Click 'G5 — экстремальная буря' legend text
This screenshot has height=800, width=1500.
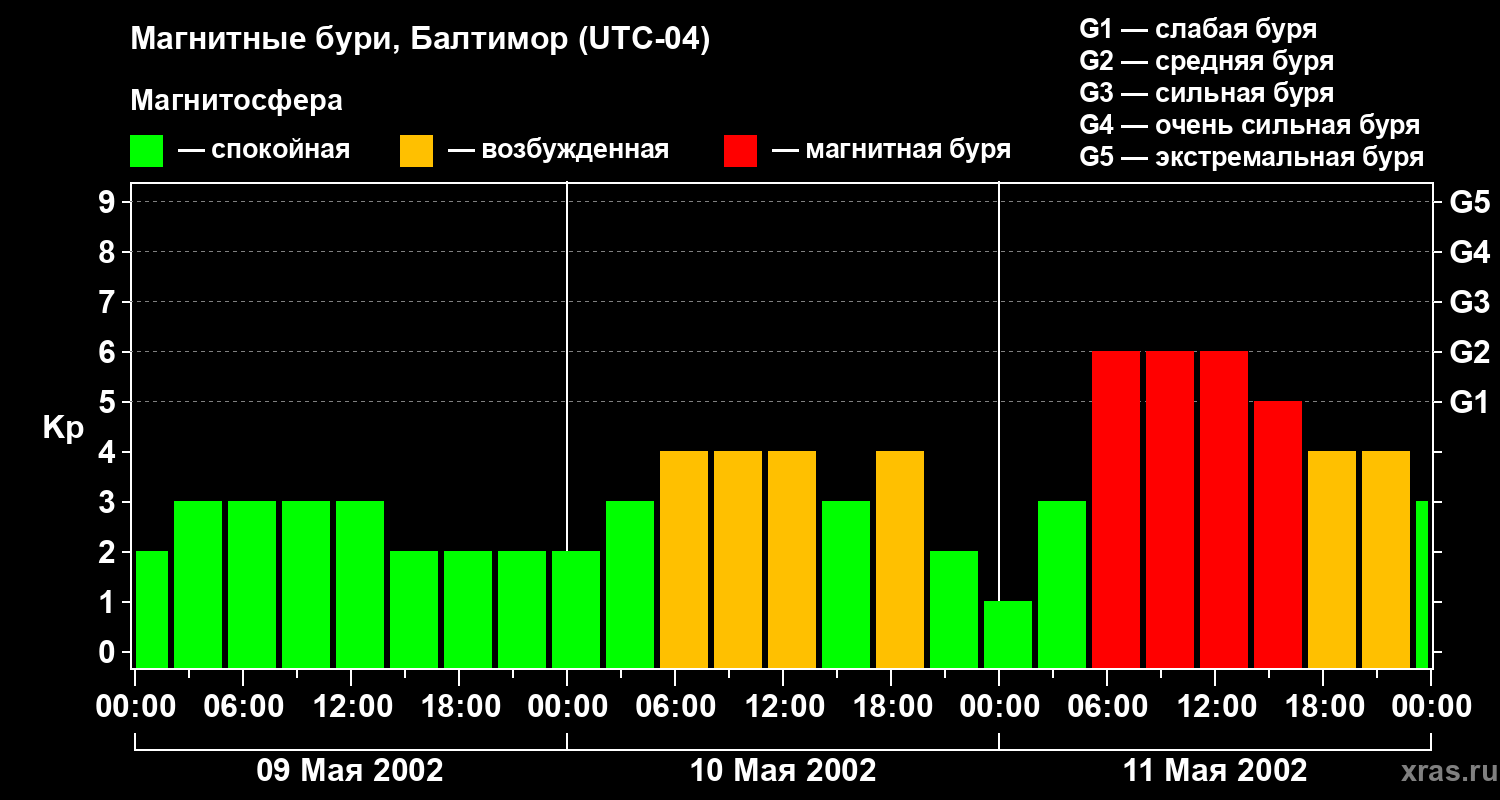point(1251,157)
